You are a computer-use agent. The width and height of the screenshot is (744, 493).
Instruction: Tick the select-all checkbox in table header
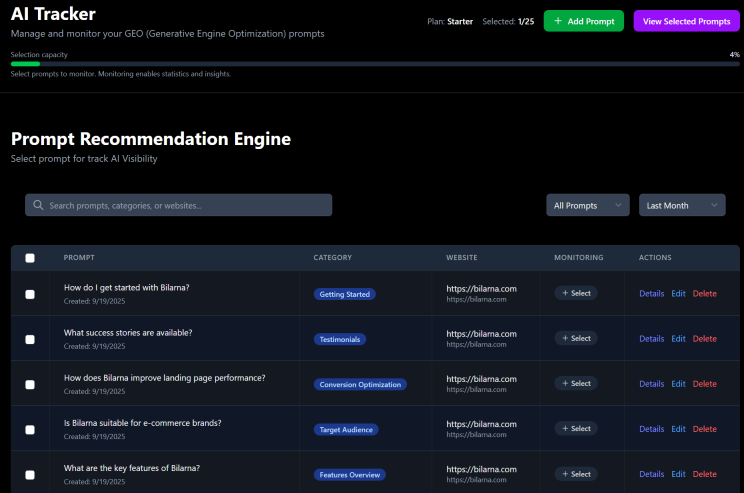tap(30, 258)
